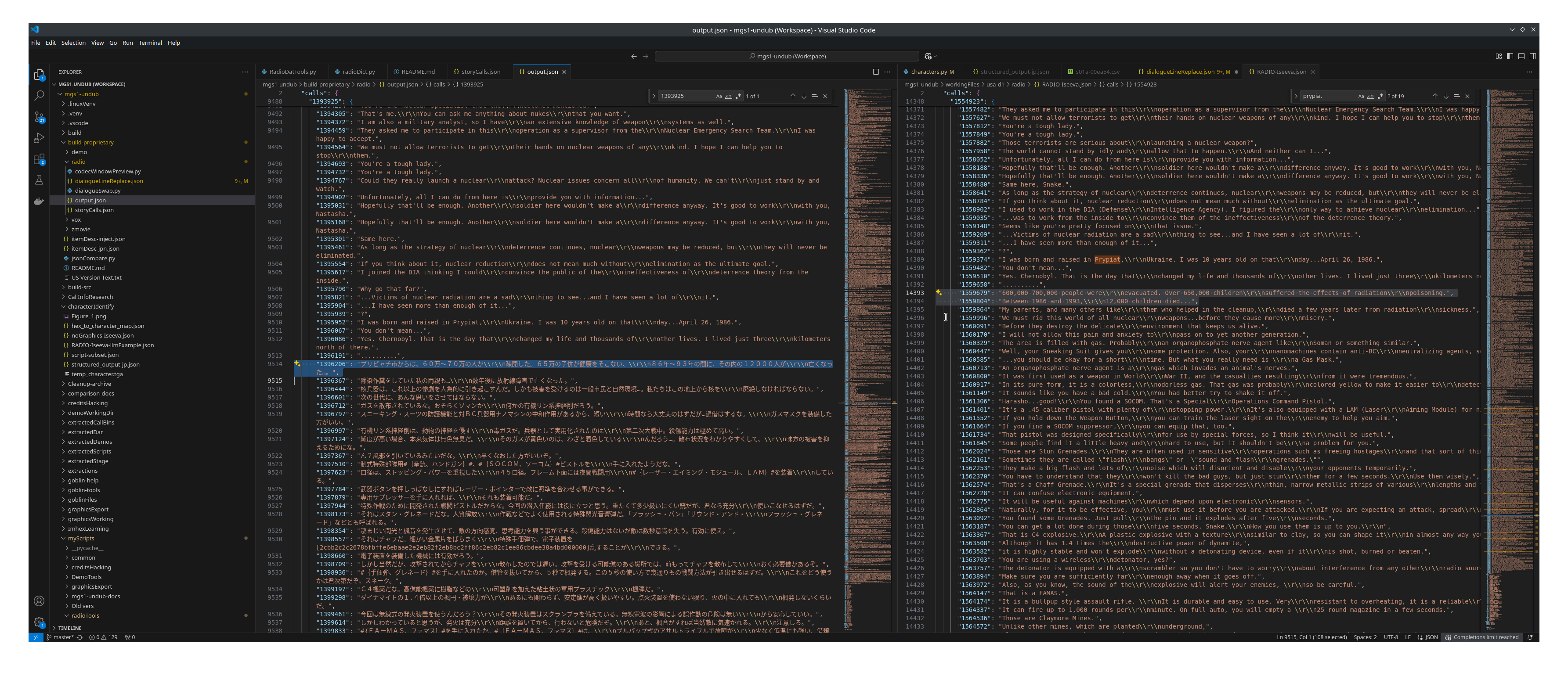Image resolution: width=1568 pixels, height=676 pixels.
Task: Open the Run and Debug view
Action: [39, 138]
